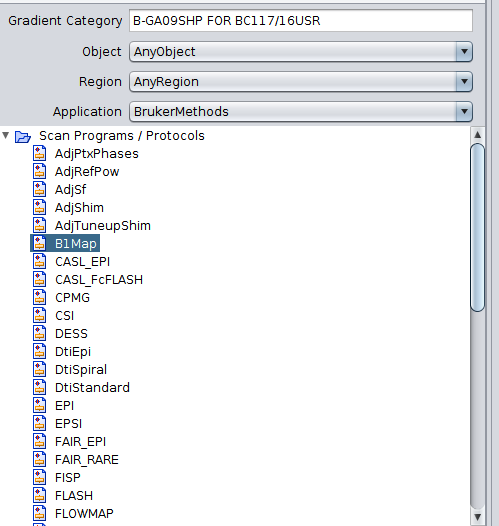Select the DESS protocol entry
The width and height of the screenshot is (499, 526).
tap(71, 333)
